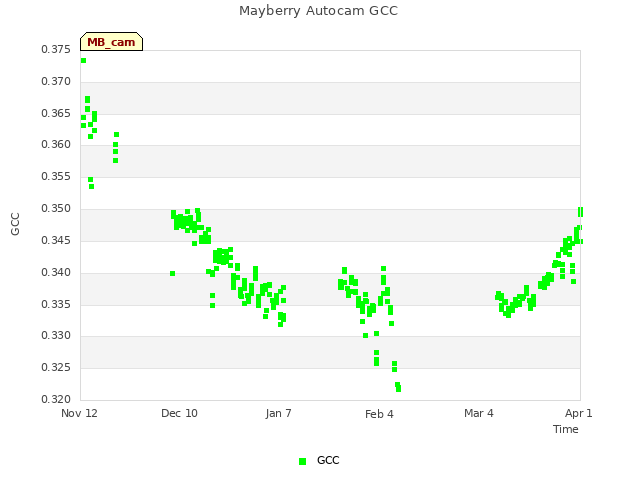Viewport: 640px width, 480px height.
Task: Click the Apr 1 x-axis label
Action: tap(578, 413)
